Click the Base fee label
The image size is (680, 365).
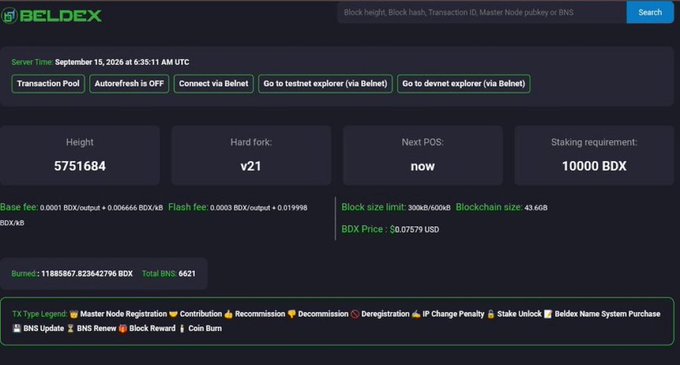pos(19,207)
